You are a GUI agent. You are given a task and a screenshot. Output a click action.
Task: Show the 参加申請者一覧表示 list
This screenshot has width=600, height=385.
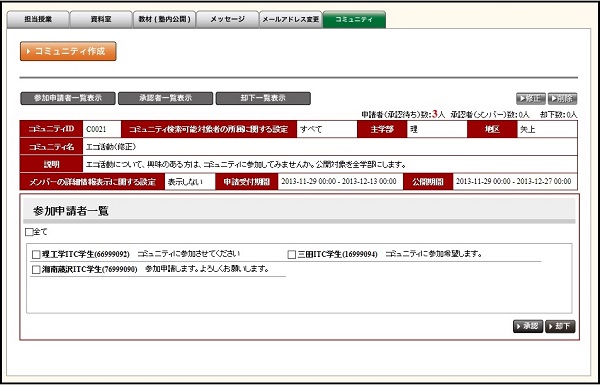[68, 98]
